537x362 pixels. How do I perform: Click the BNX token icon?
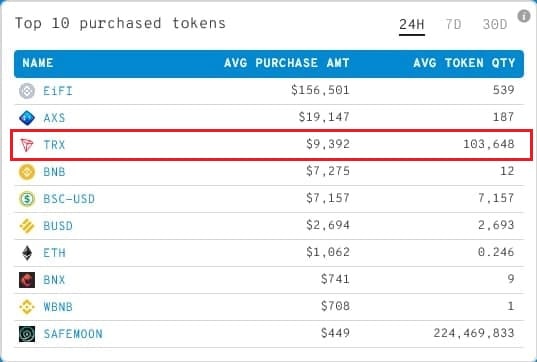pyautogui.click(x=27, y=280)
